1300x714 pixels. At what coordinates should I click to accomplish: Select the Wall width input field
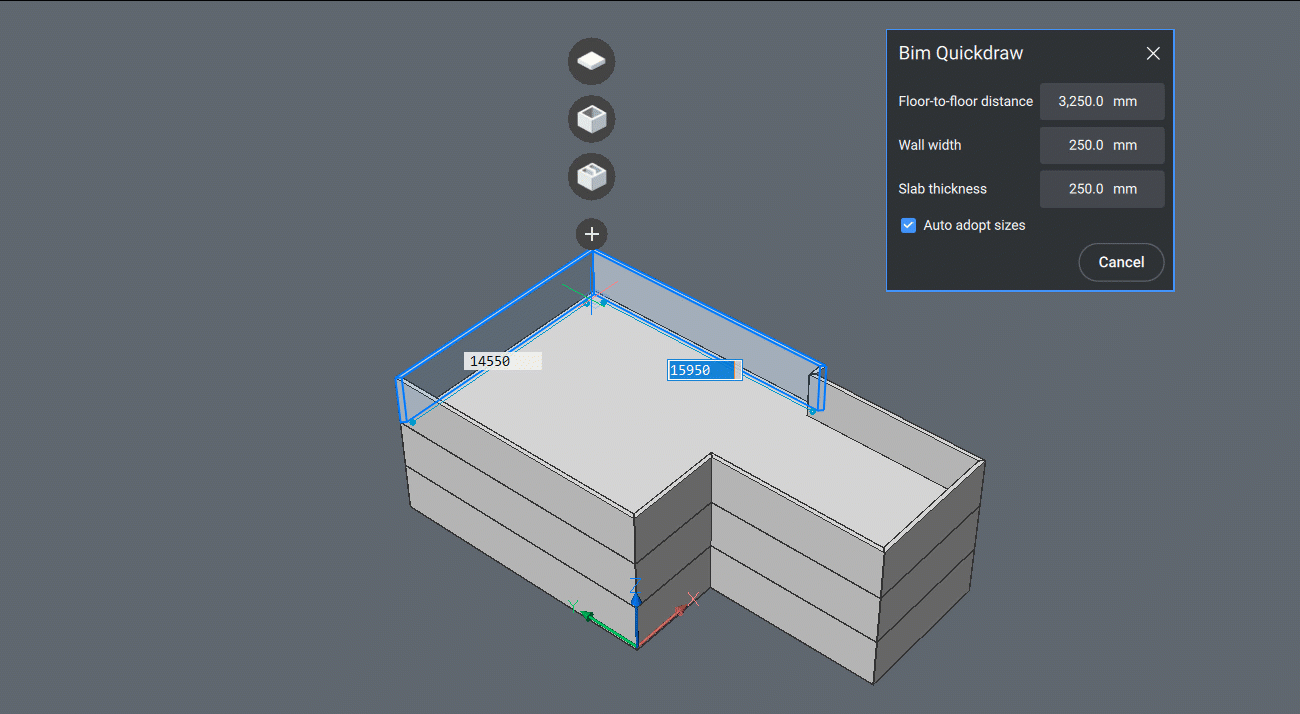[x=1102, y=145]
